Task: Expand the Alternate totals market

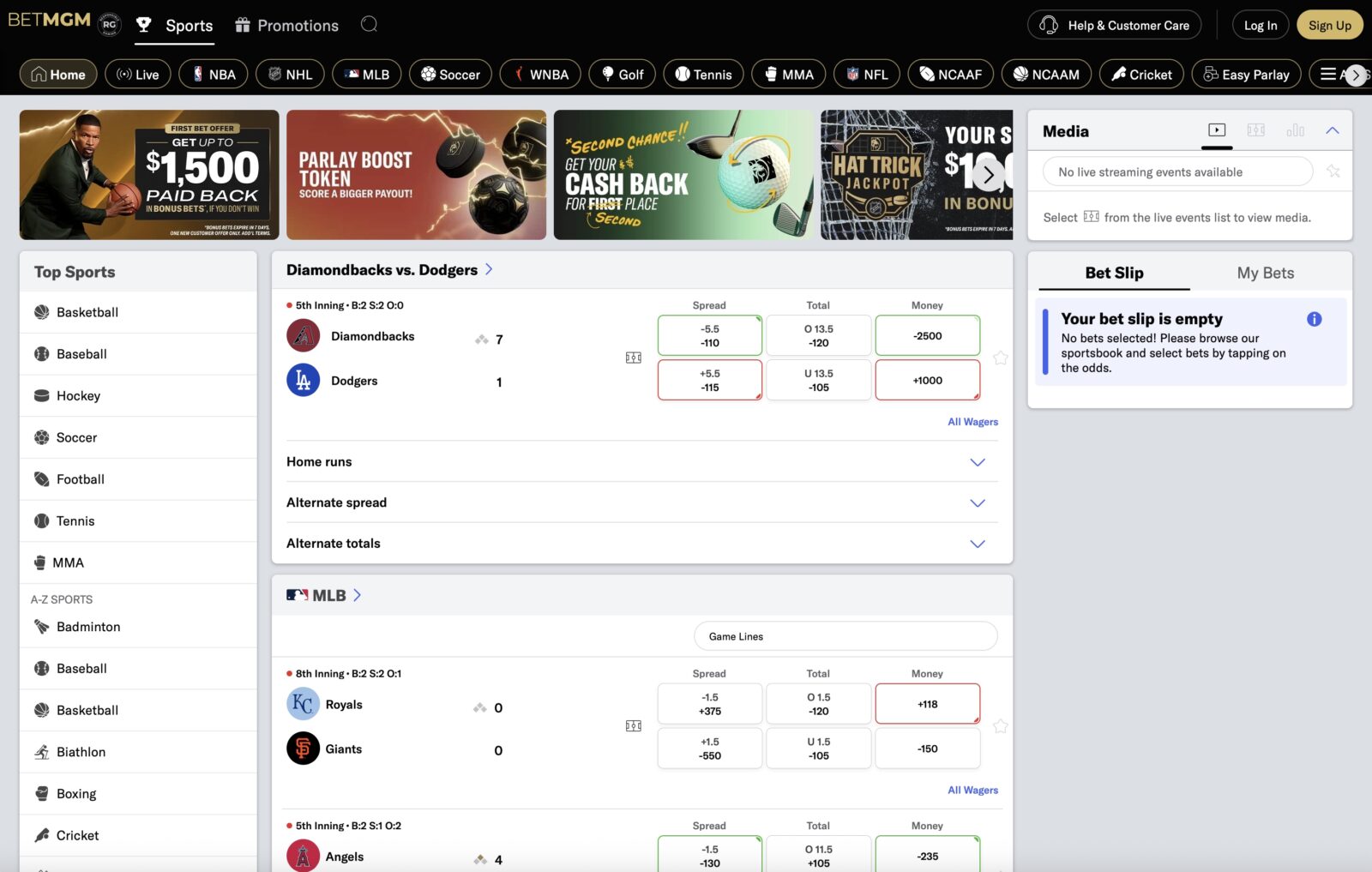Action: click(x=642, y=544)
